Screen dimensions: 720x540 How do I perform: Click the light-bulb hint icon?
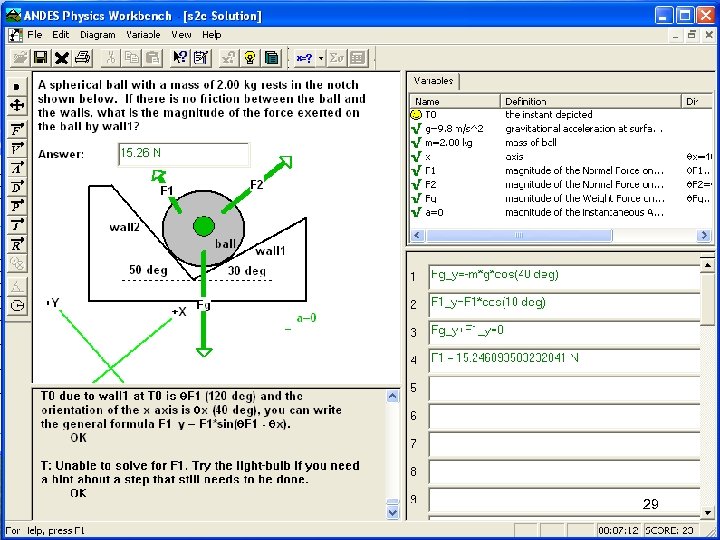coord(249,57)
